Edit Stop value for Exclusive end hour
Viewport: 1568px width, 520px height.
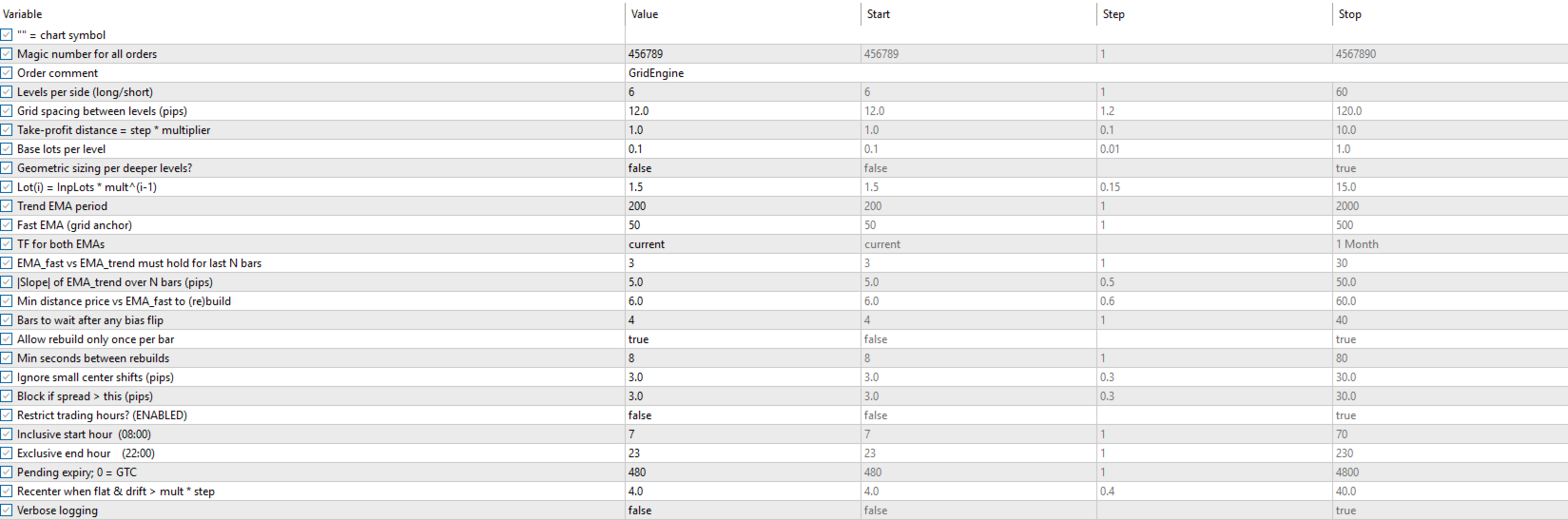click(x=1450, y=453)
